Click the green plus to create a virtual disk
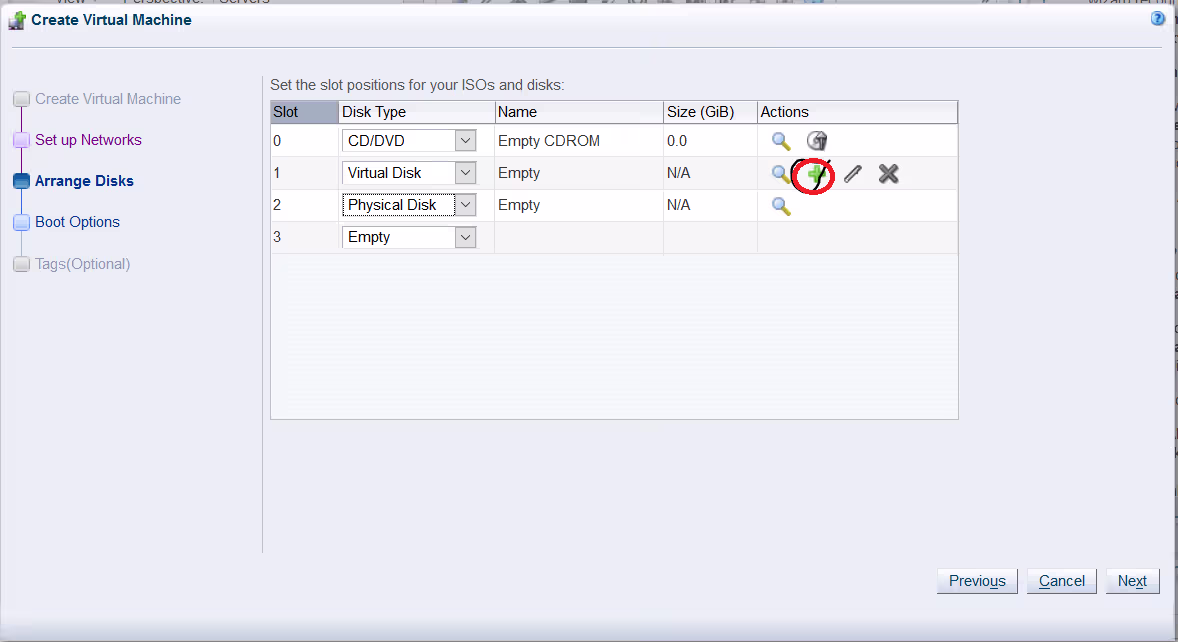1178x642 pixels. (x=817, y=174)
